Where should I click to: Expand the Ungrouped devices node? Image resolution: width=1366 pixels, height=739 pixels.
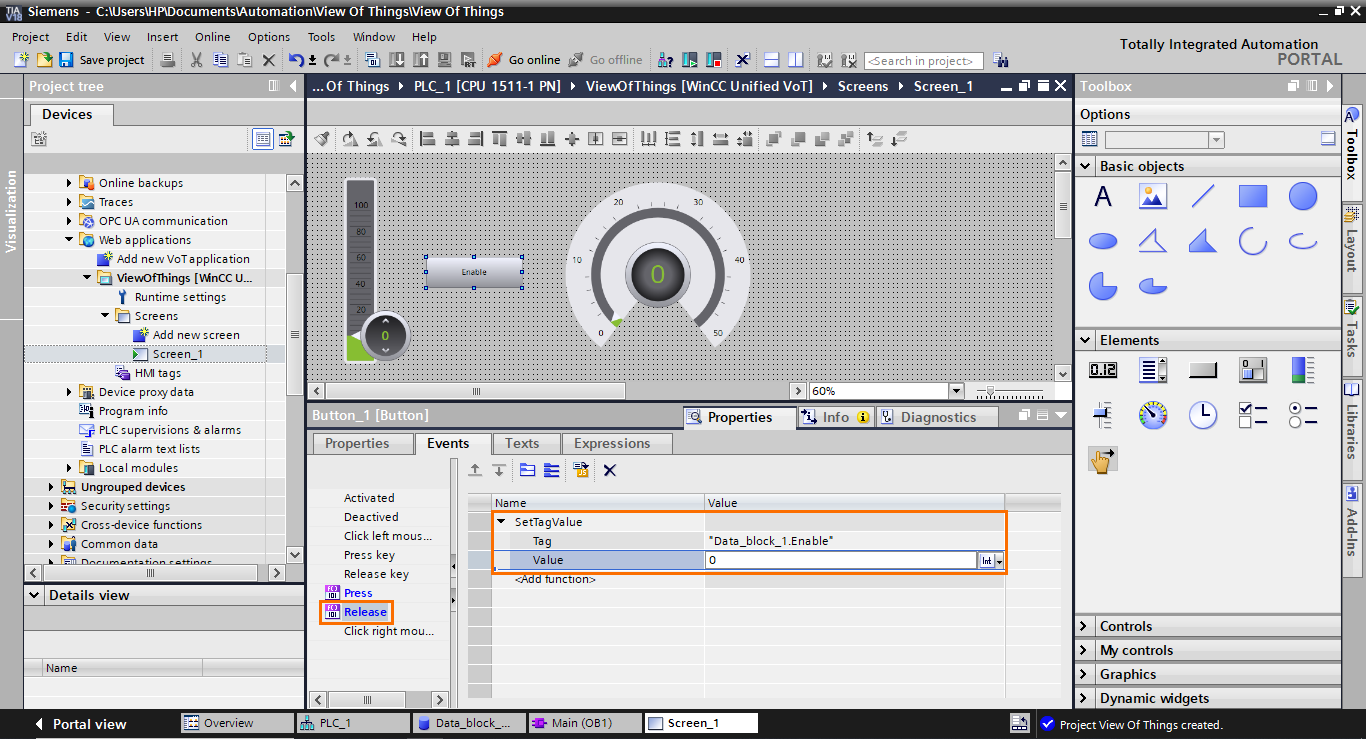pyautogui.click(x=52, y=487)
